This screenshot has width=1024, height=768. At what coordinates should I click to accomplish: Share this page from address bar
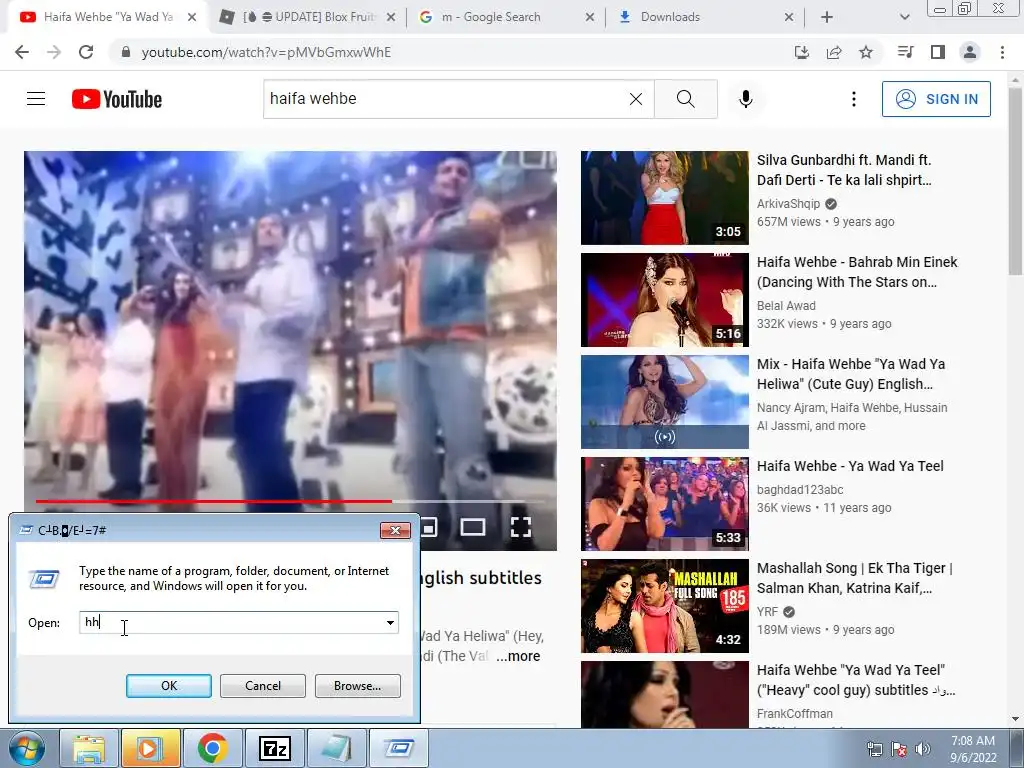click(834, 52)
